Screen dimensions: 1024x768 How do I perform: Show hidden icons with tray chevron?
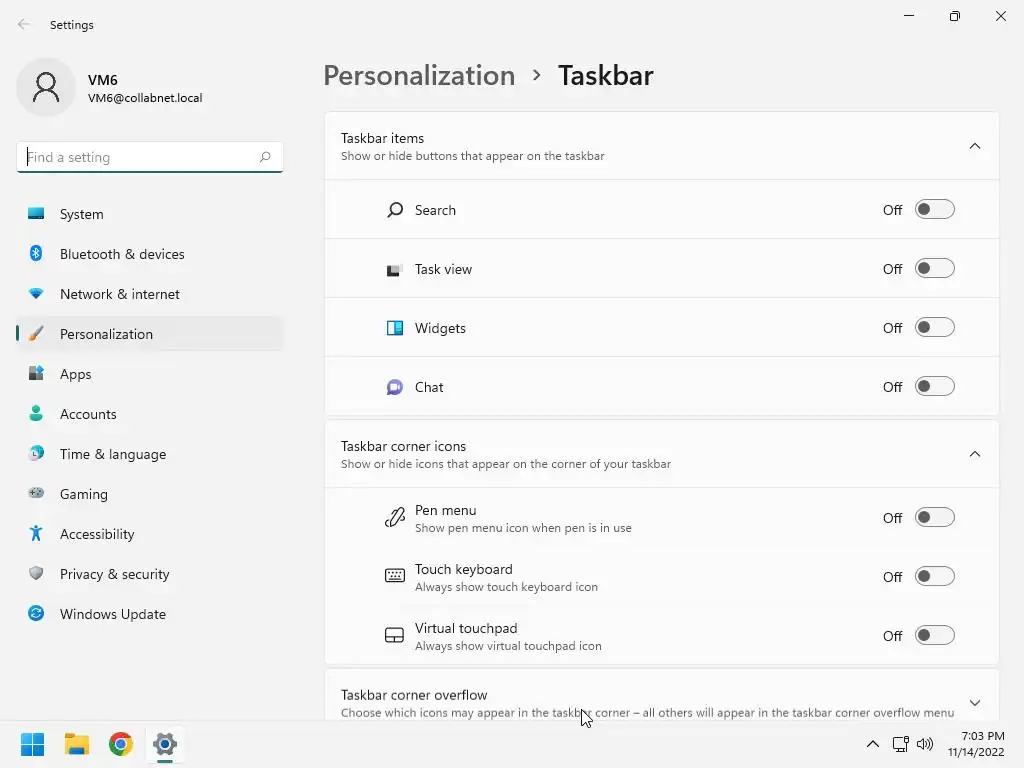(872, 744)
